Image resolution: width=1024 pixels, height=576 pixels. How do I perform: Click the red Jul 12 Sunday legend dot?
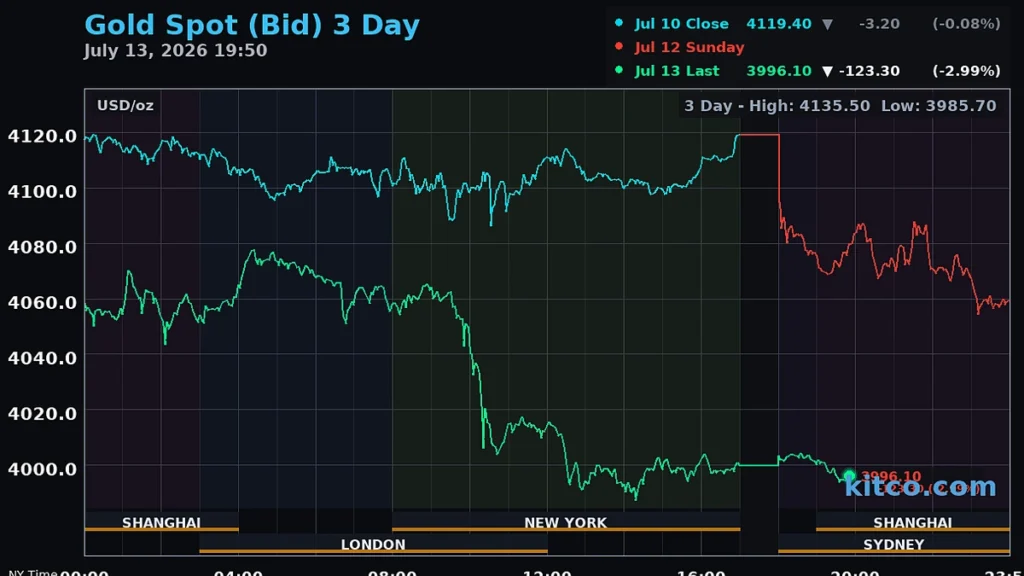tap(618, 46)
